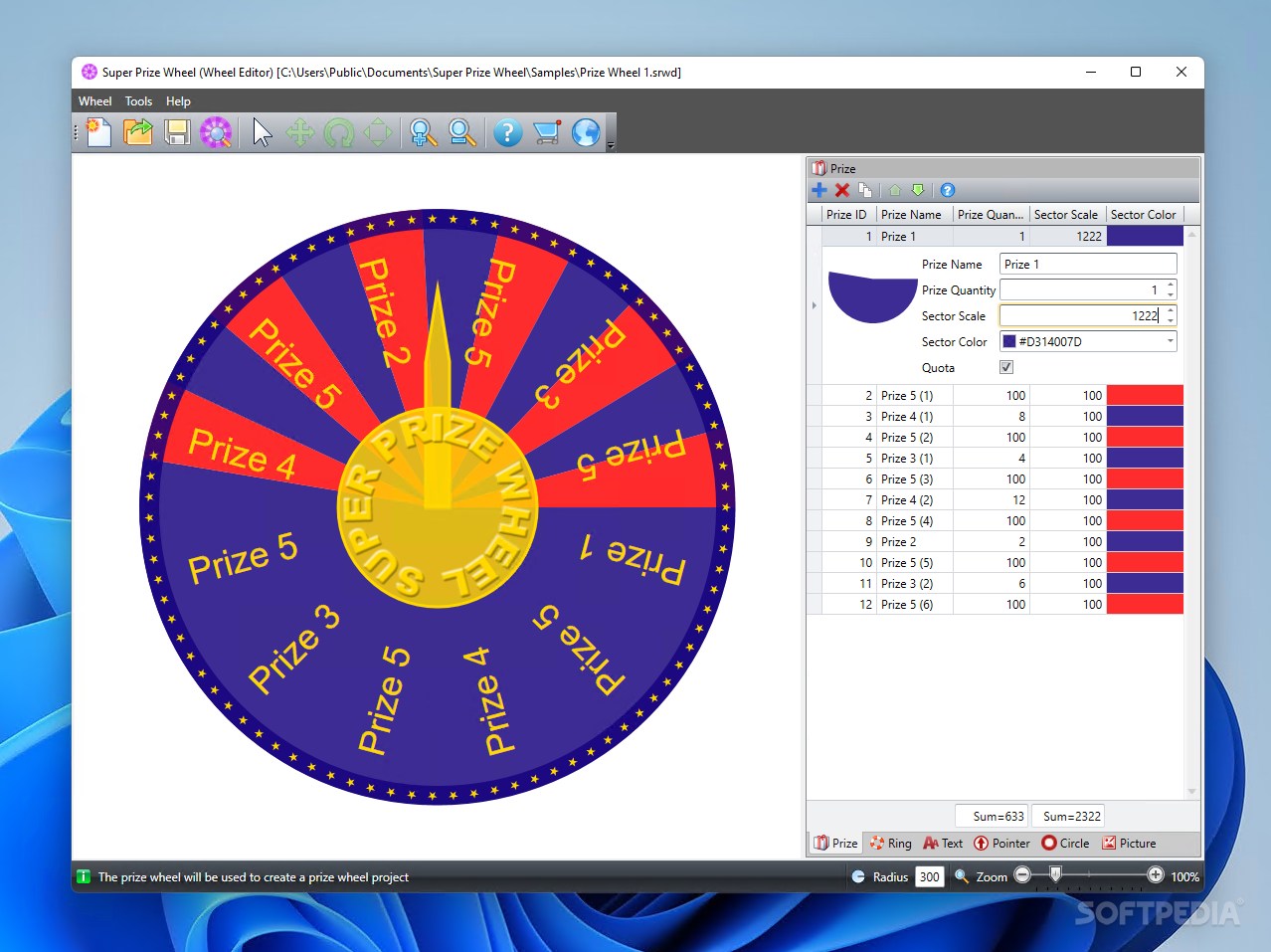Save wheel with floppy disk icon
The width and height of the screenshot is (1271, 952).
pos(177,132)
